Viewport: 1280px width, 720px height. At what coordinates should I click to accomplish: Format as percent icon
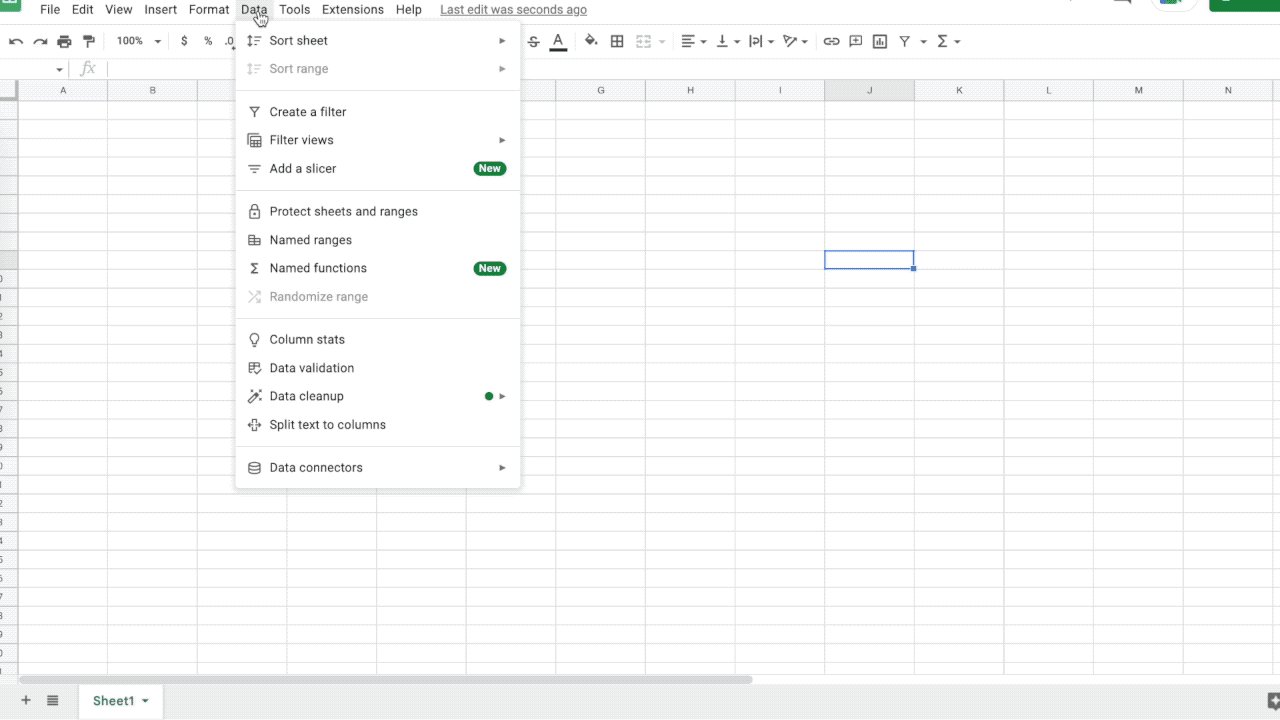(x=208, y=41)
